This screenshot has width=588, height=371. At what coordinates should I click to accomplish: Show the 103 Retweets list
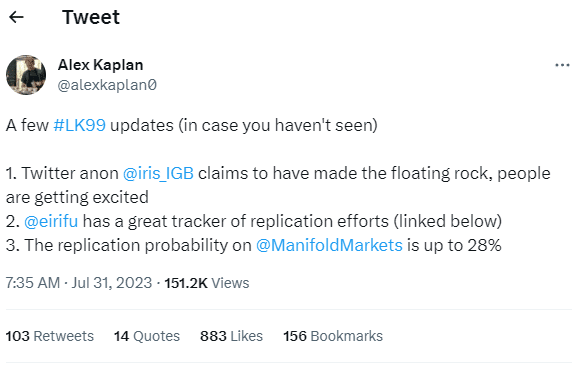click(x=50, y=336)
